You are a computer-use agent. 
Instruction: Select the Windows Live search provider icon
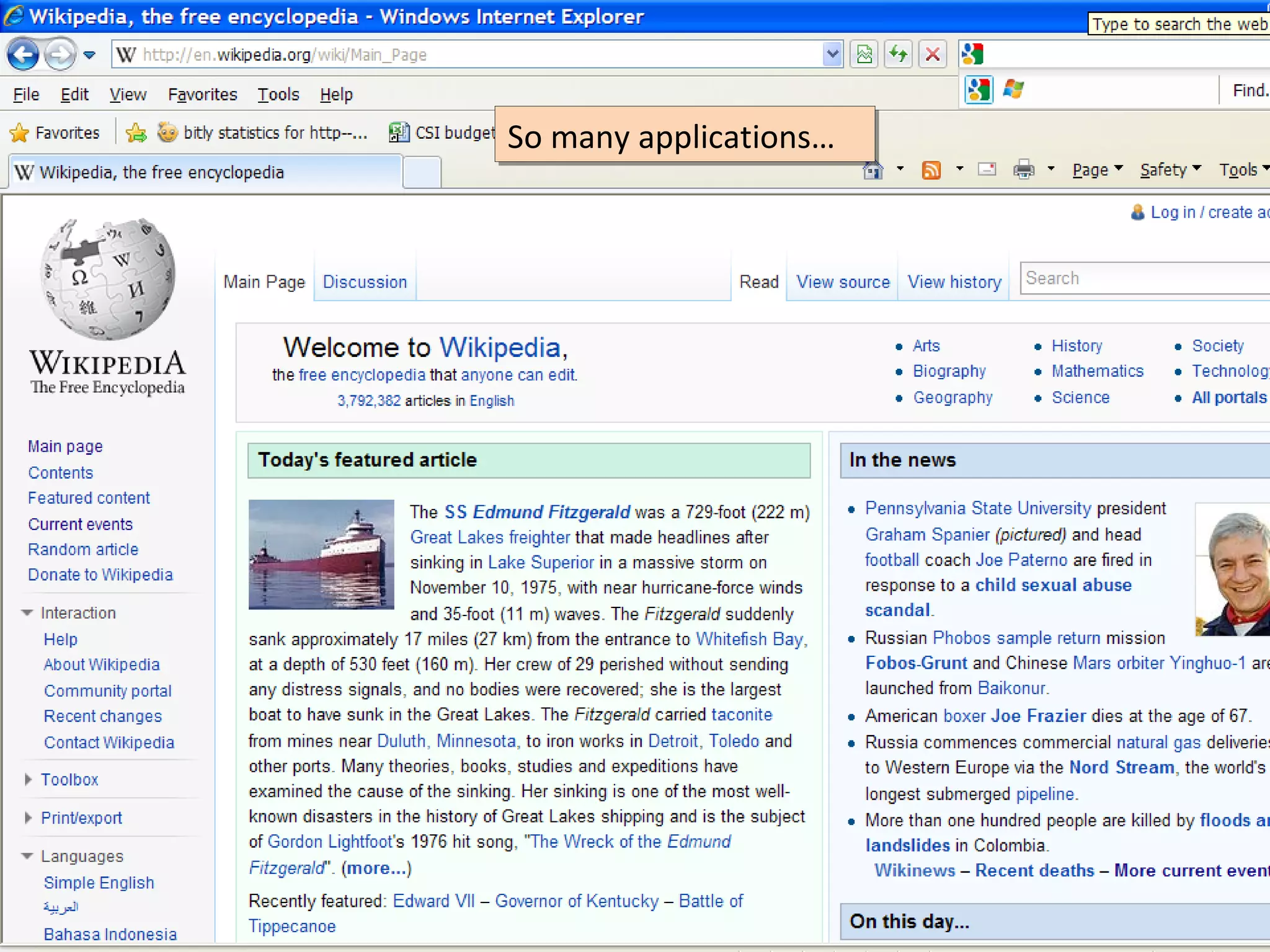tap(1013, 90)
